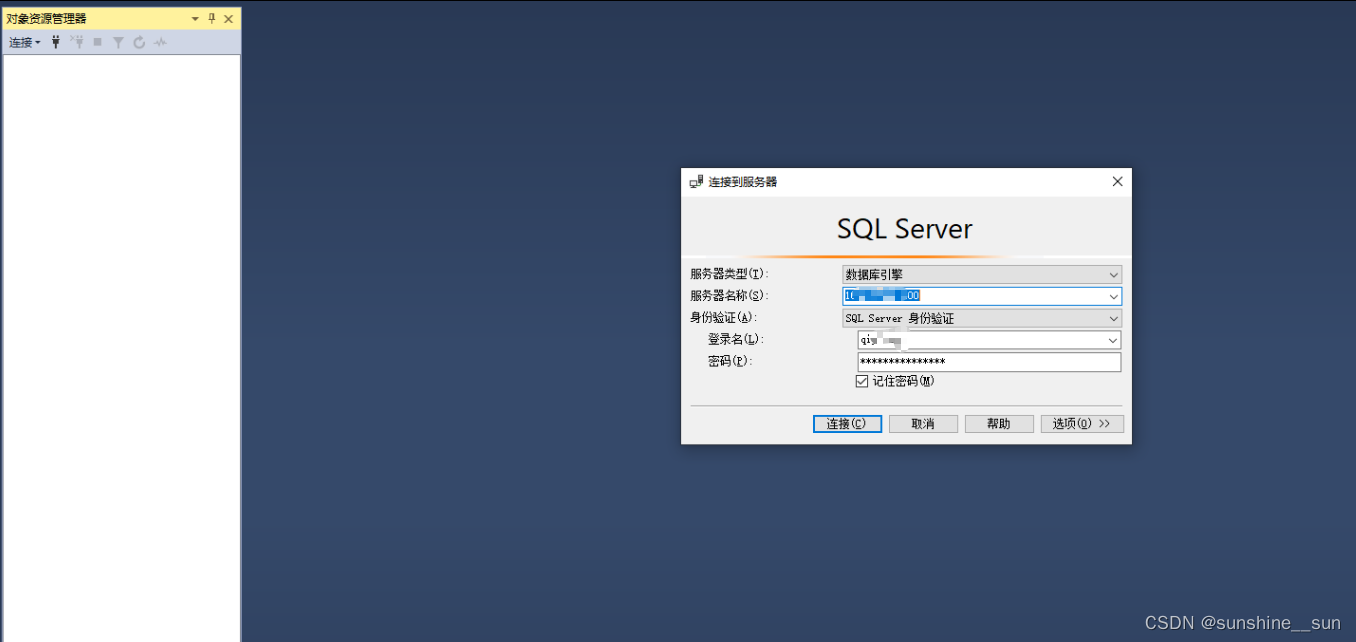Click the 取消 button
Image resolution: width=1356 pixels, height=642 pixels.
pyautogui.click(x=923, y=424)
